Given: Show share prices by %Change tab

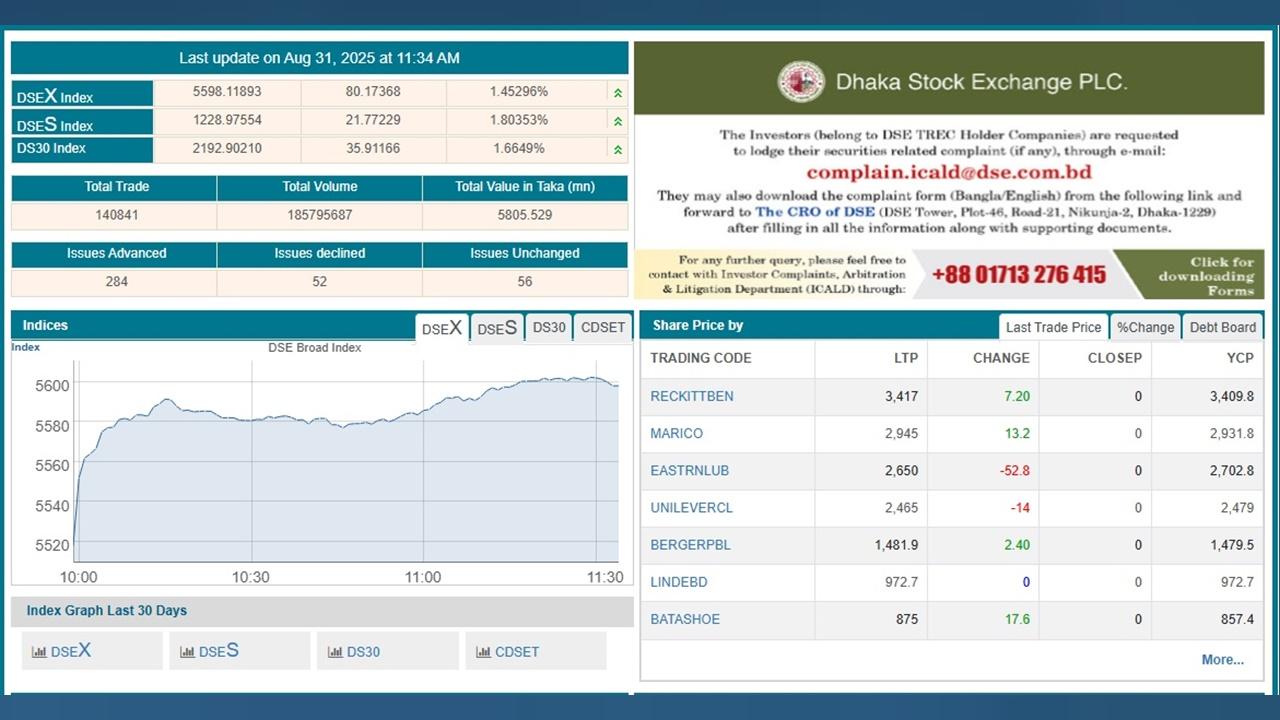Looking at the screenshot, I should point(1145,327).
